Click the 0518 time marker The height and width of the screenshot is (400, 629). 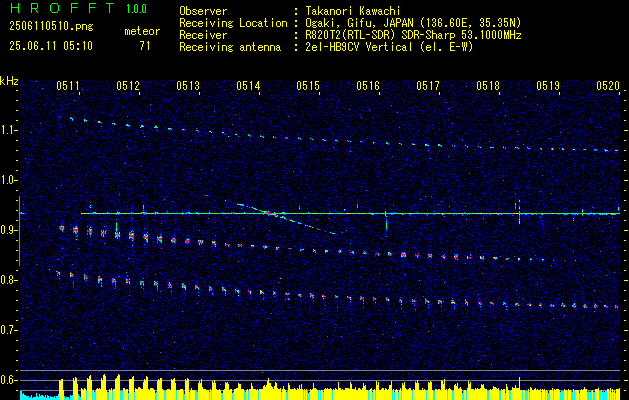[488, 85]
